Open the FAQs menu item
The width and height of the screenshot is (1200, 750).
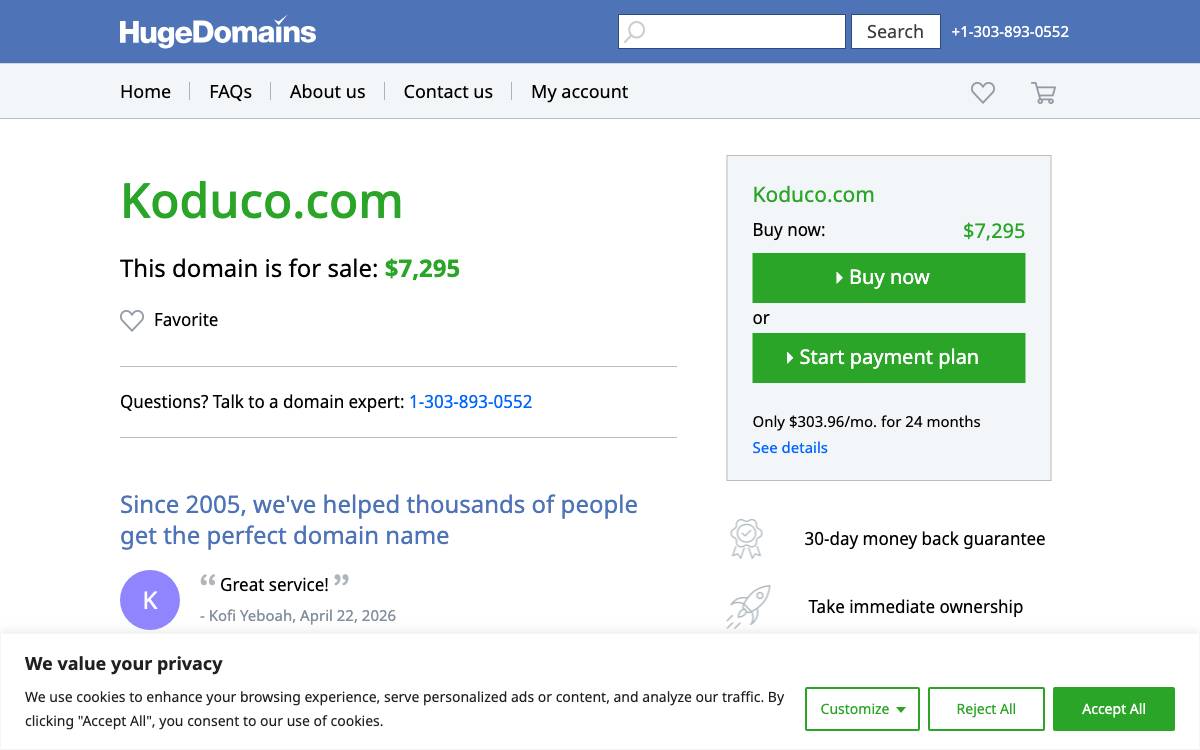(x=230, y=92)
